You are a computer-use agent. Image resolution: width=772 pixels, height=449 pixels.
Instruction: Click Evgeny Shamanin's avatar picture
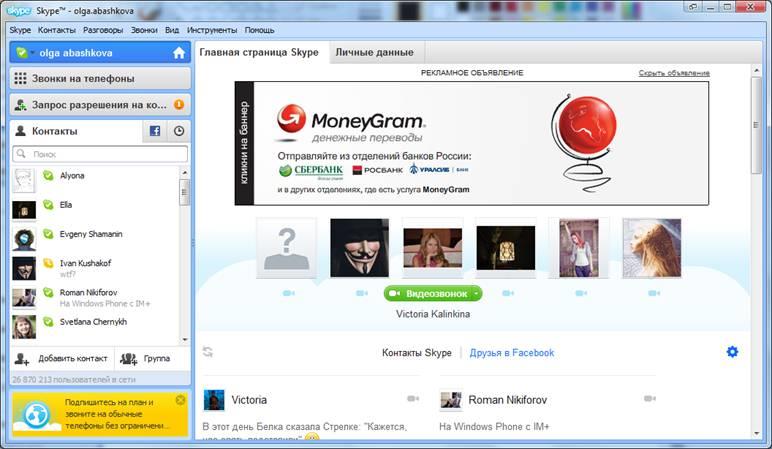click(24, 239)
